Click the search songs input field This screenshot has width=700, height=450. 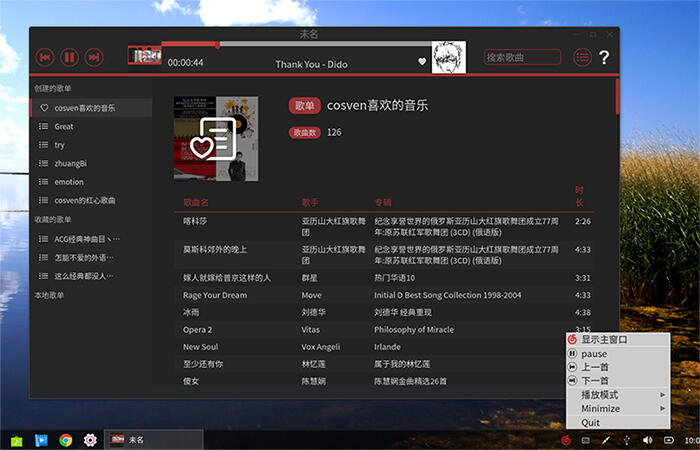click(x=522, y=57)
